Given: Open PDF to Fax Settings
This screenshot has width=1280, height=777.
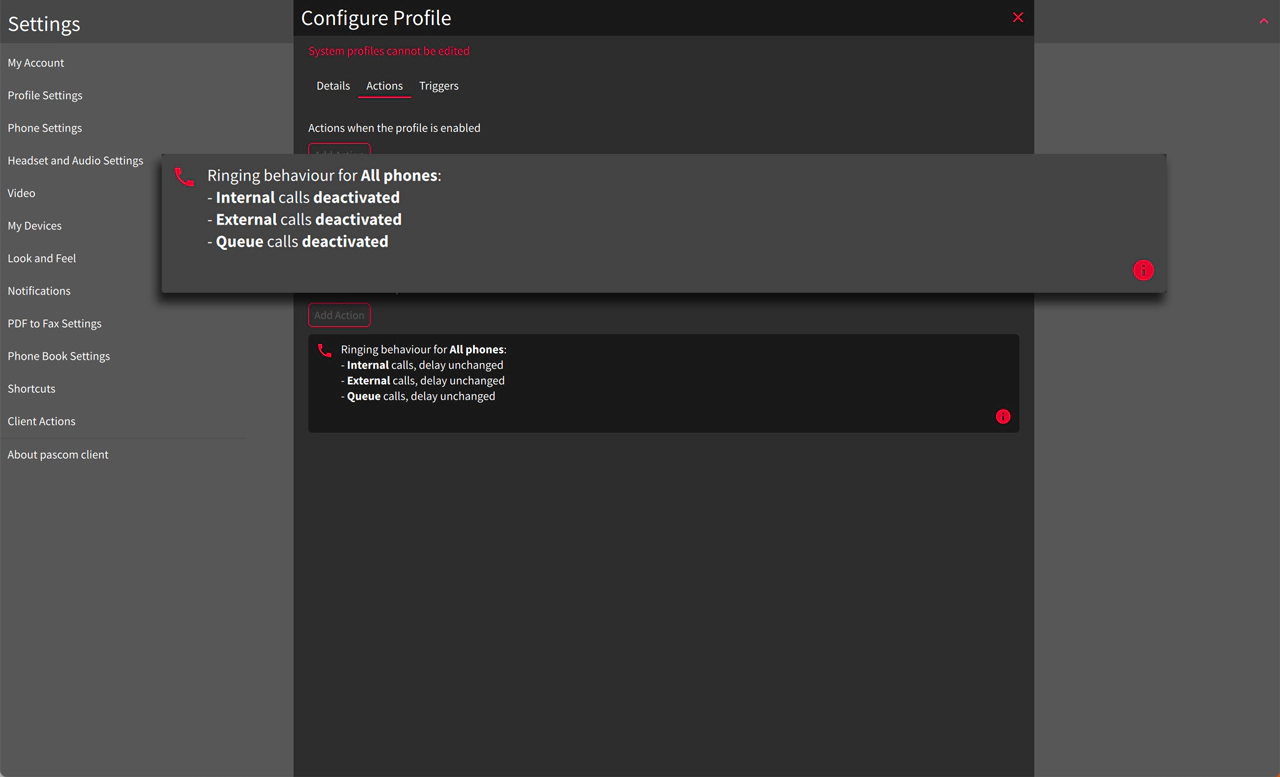Looking at the screenshot, I should click(x=54, y=323).
